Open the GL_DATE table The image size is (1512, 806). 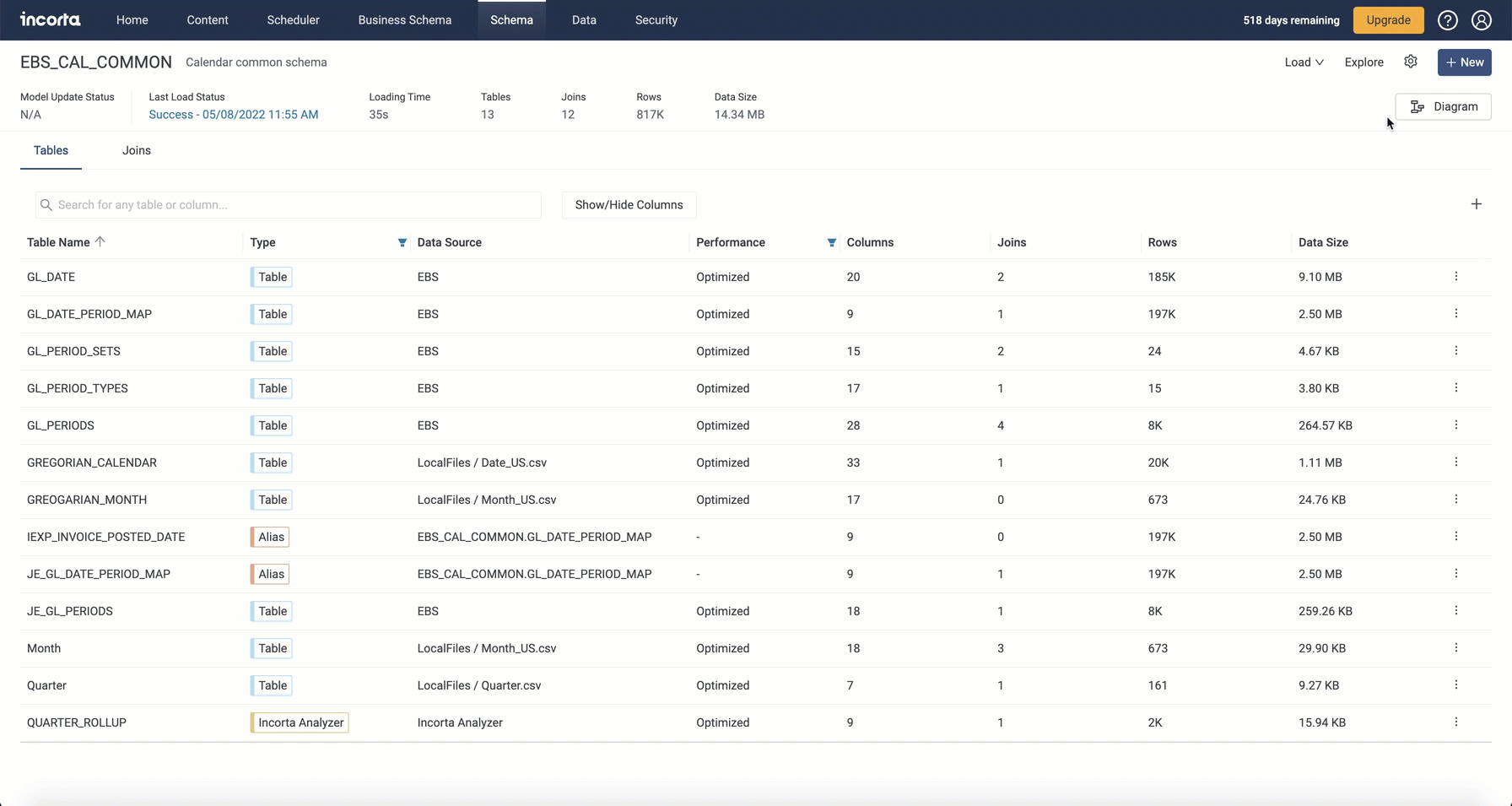tap(51, 277)
